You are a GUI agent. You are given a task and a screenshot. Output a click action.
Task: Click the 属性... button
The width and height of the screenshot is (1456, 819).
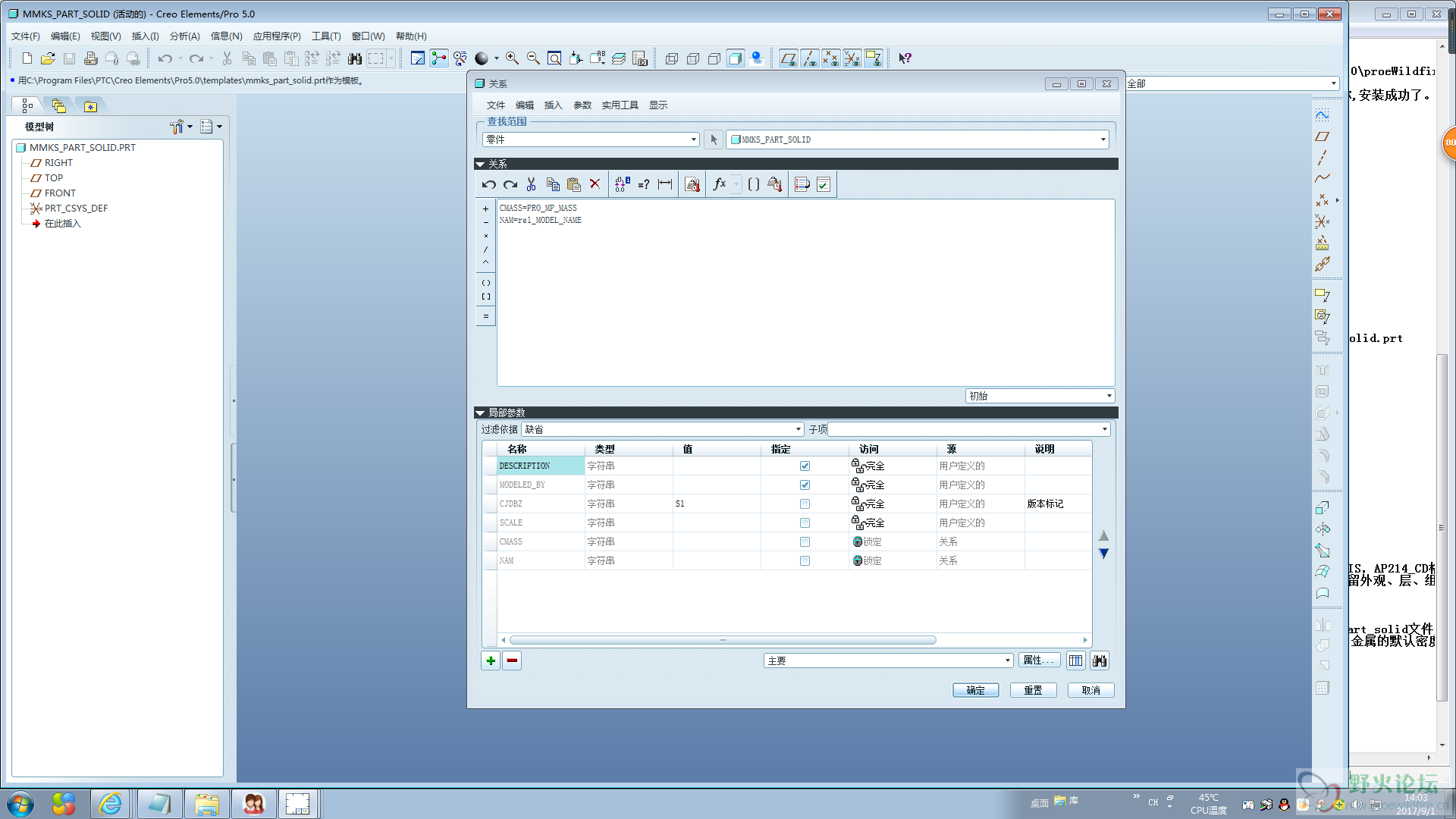point(1039,661)
